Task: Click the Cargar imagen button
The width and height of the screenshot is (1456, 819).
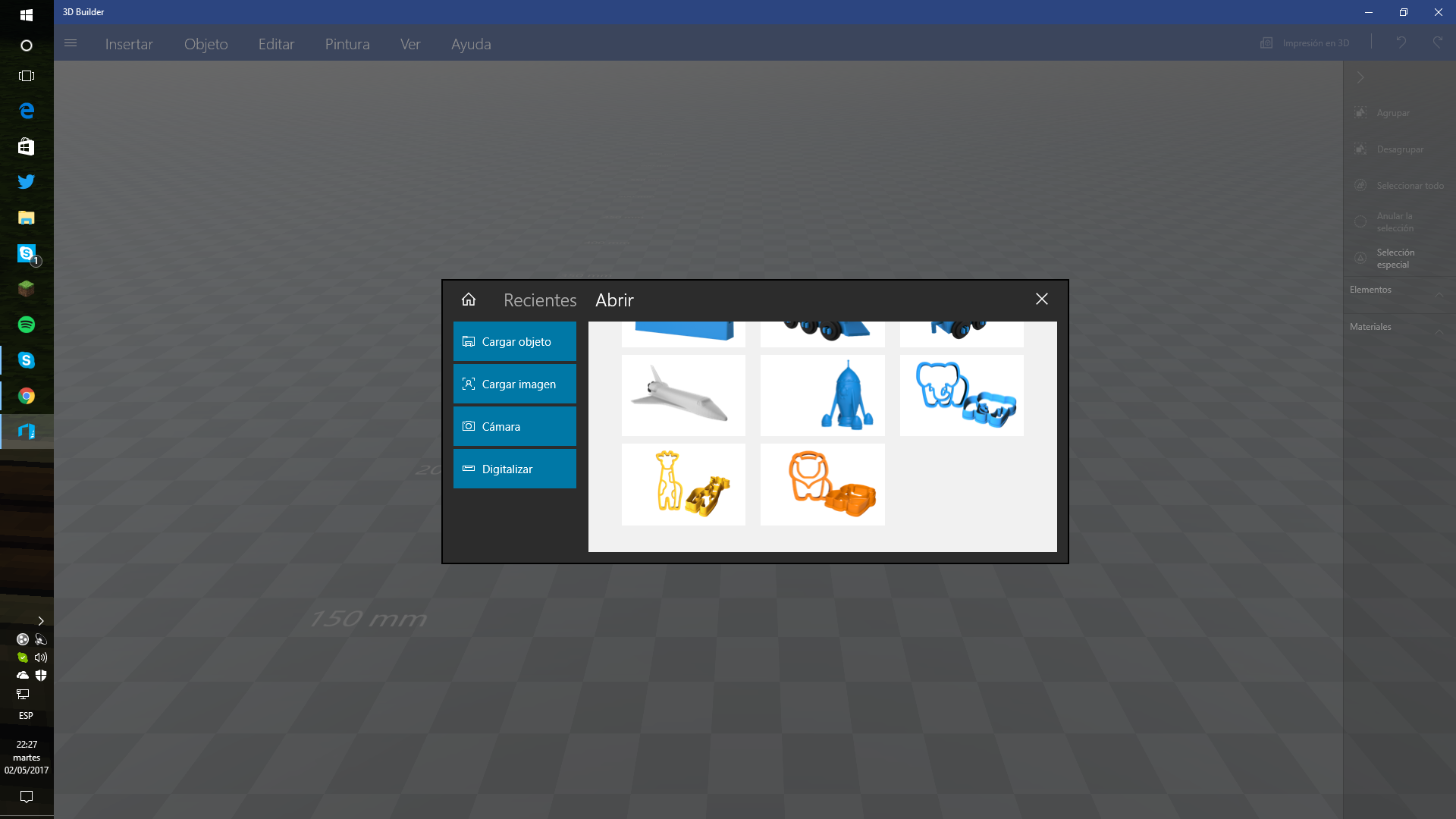Action: pyautogui.click(x=515, y=384)
